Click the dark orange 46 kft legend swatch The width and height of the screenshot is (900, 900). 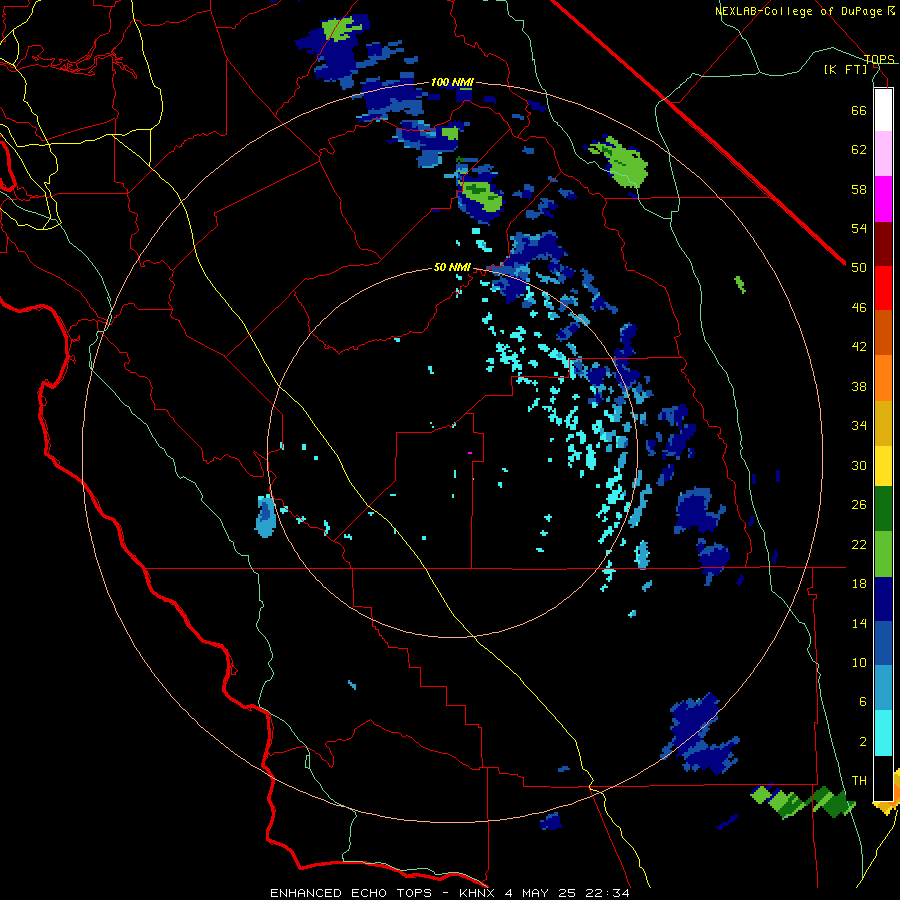pos(883,332)
